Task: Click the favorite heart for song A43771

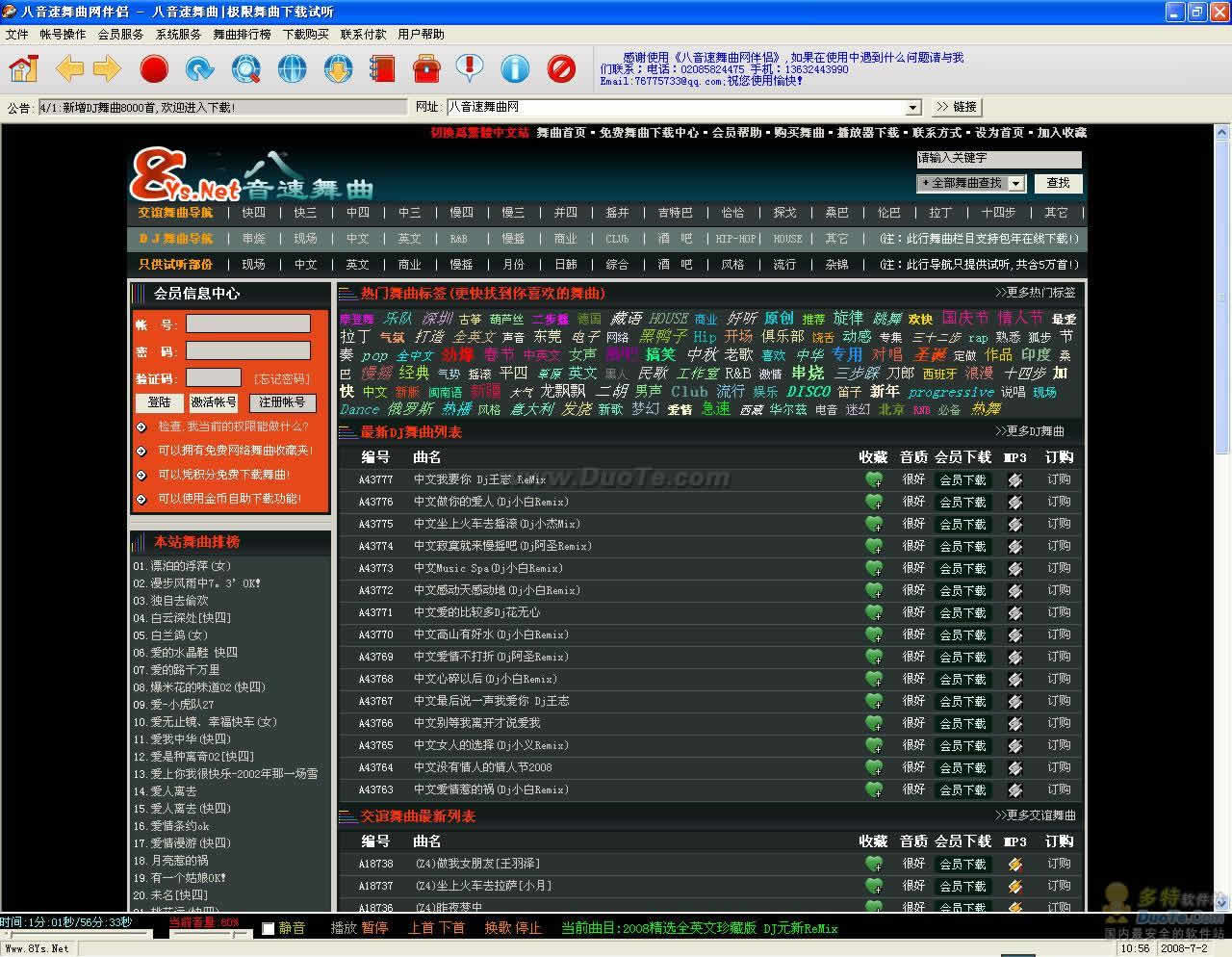Action: [x=874, y=612]
